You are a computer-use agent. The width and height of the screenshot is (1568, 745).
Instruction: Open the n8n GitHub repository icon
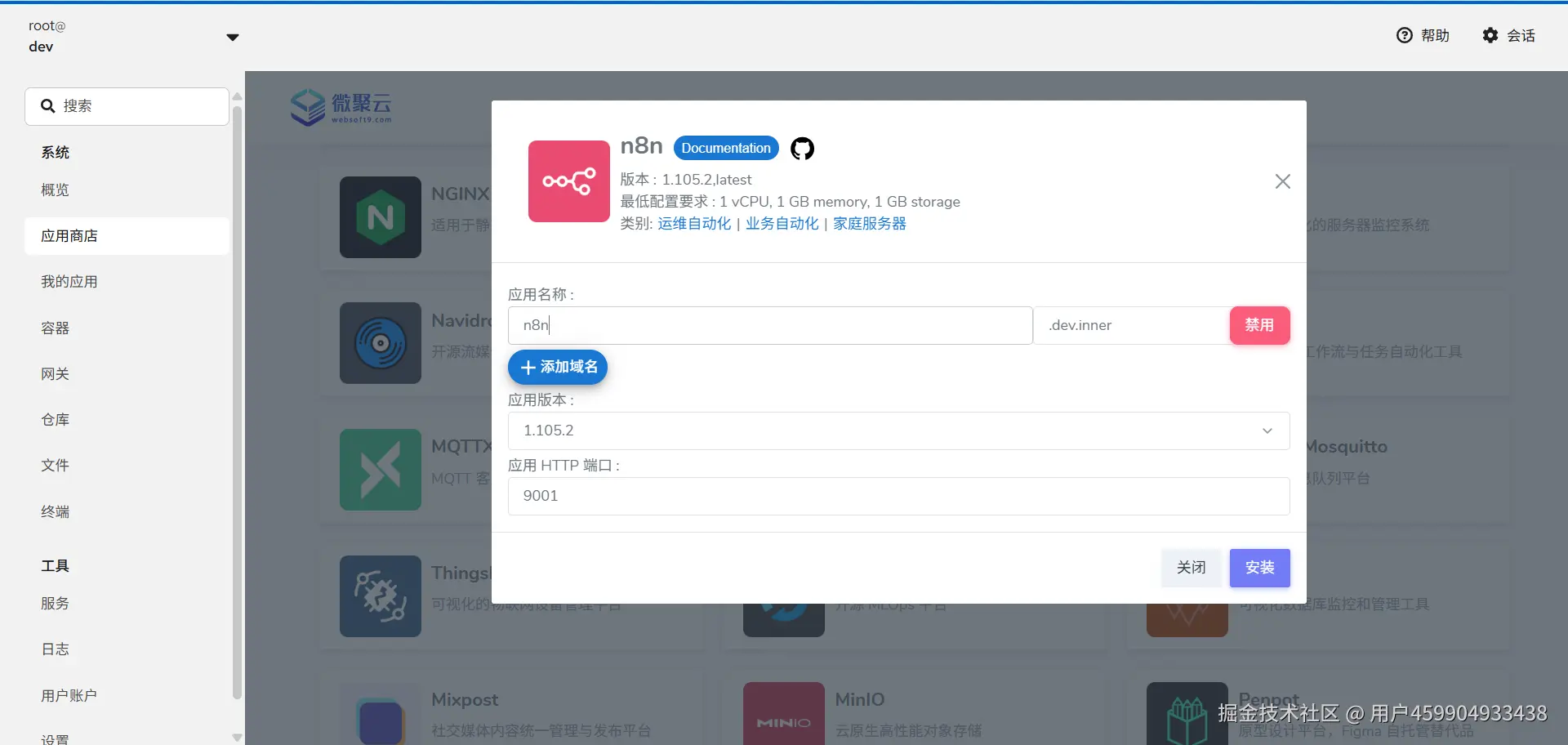[802, 149]
